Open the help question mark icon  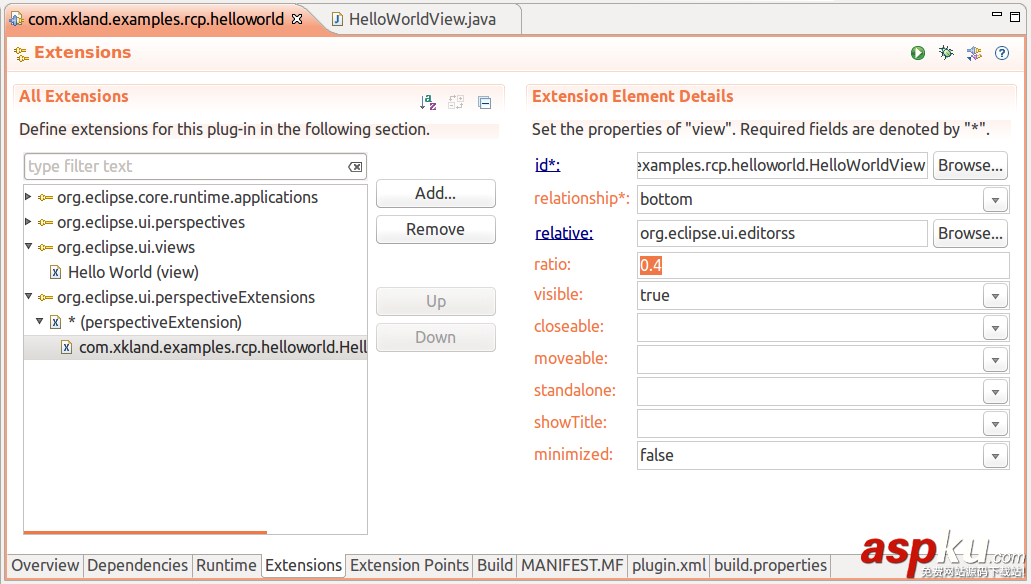pos(1002,53)
